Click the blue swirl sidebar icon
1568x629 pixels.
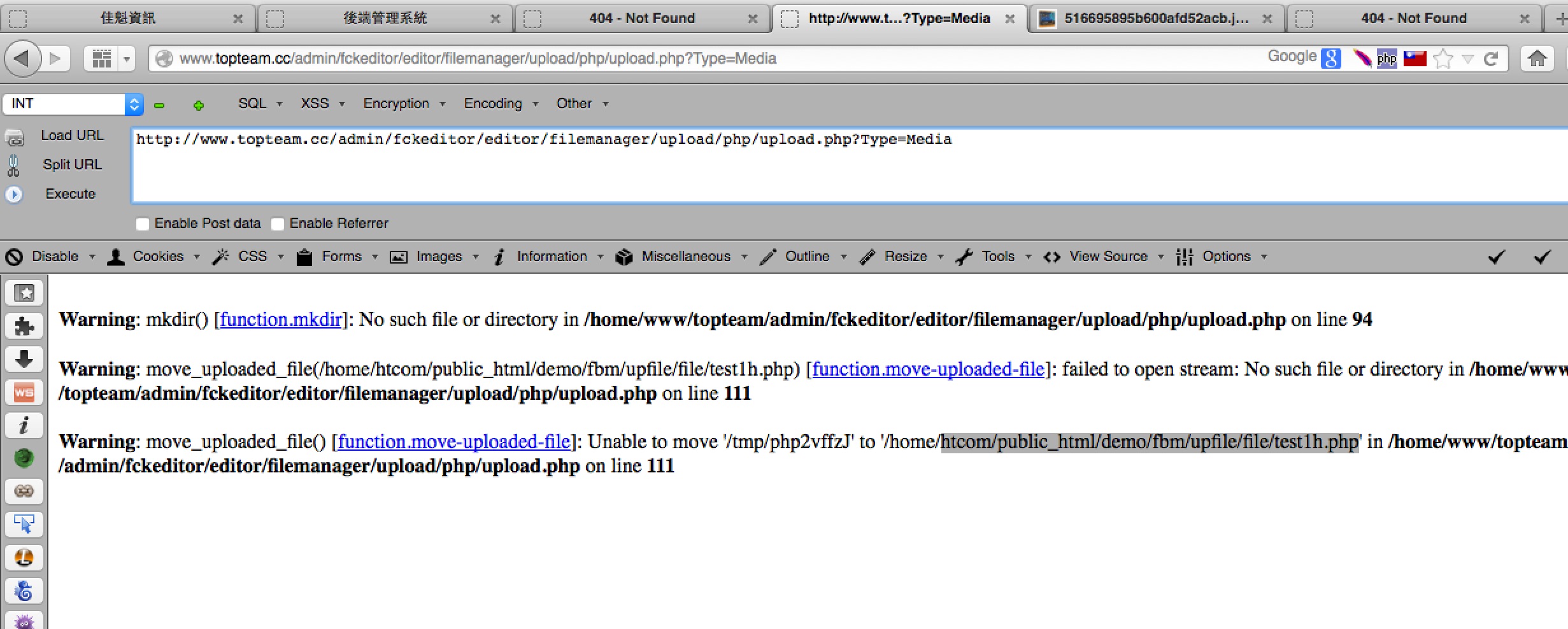coord(24,591)
